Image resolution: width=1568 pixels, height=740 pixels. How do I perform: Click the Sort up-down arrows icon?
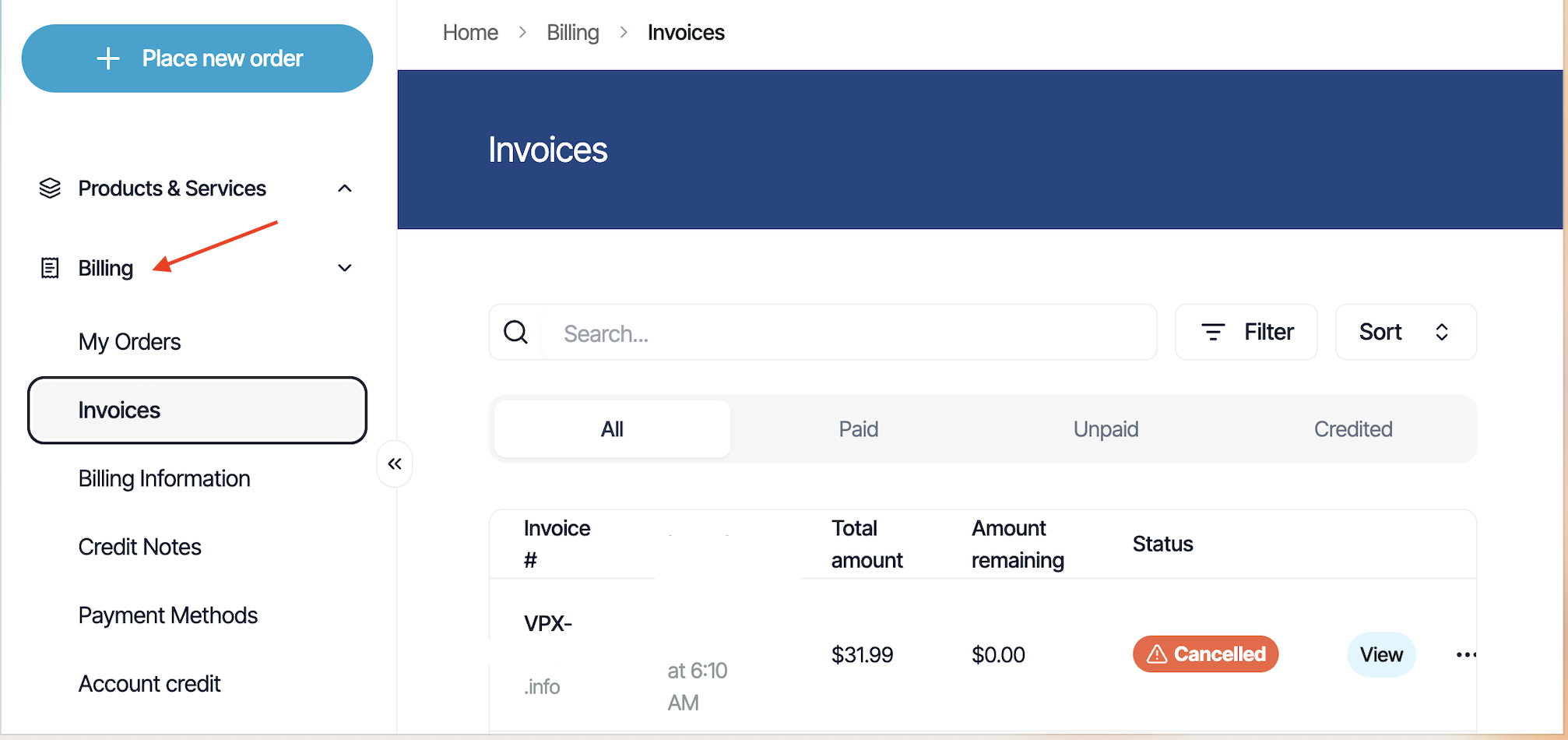coord(1442,333)
